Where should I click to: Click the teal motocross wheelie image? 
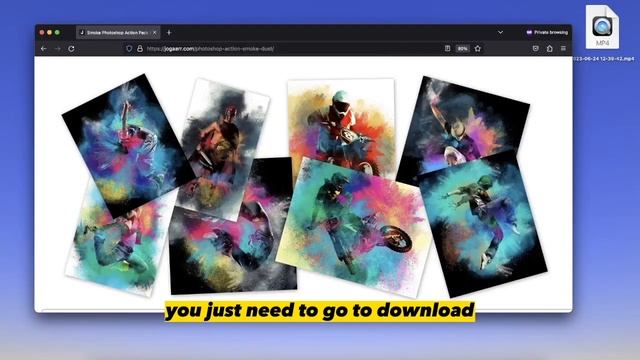pos(354,227)
